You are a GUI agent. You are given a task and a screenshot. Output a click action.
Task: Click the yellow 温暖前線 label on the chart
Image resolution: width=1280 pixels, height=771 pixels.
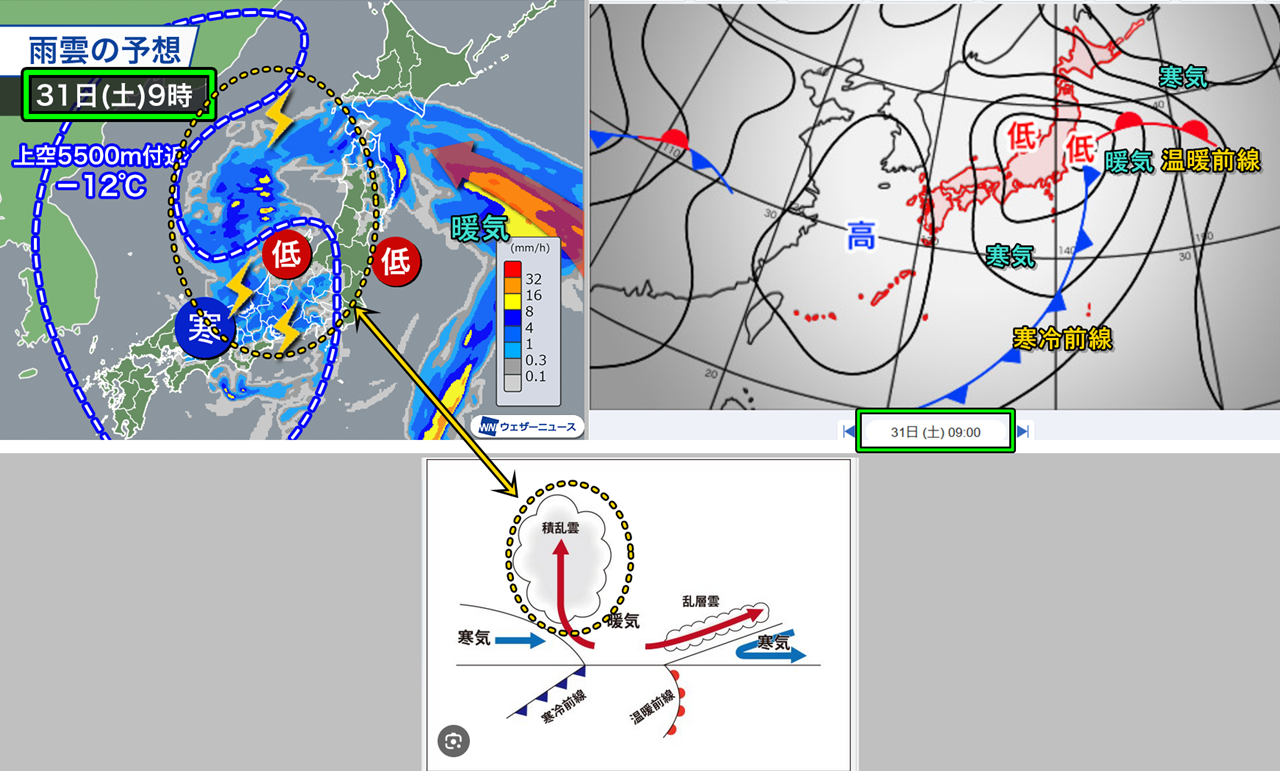(1210, 160)
